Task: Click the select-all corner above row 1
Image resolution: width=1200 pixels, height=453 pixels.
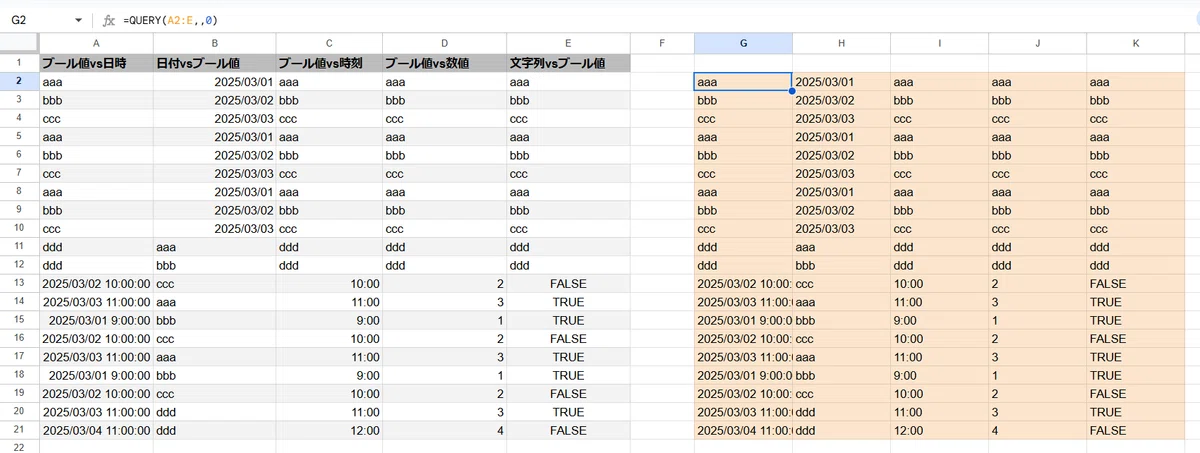Action: 19,43
